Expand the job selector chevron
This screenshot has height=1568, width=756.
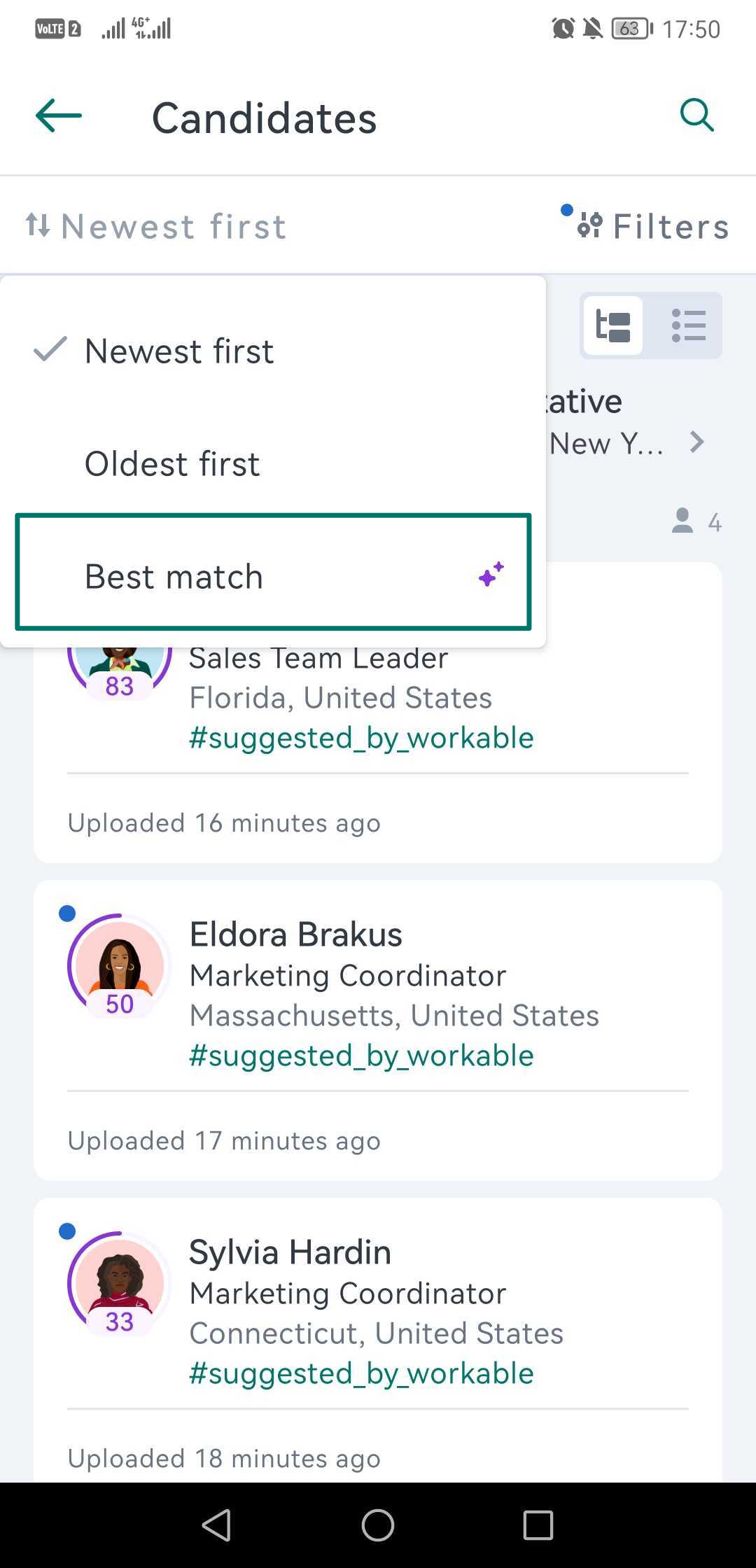coord(696,442)
